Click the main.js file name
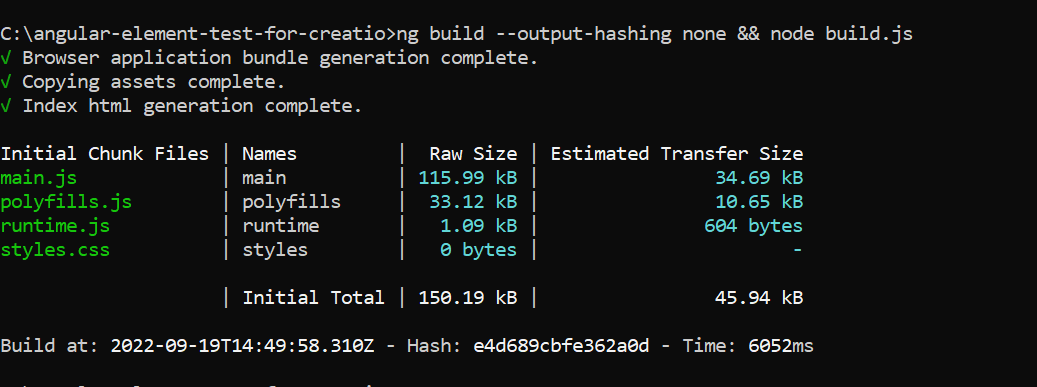This screenshot has width=1037, height=387. coord(38,179)
